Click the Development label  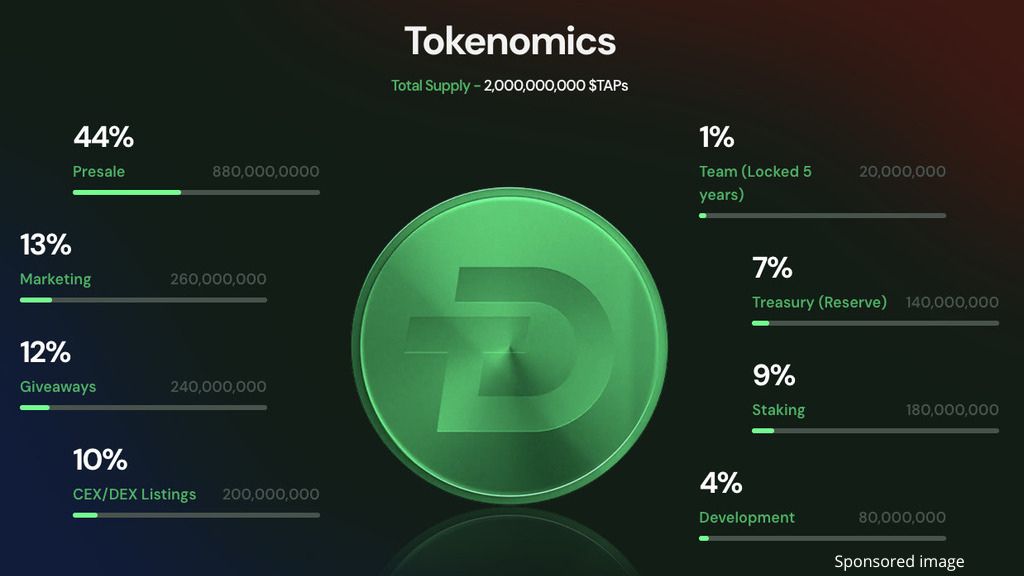[747, 517]
